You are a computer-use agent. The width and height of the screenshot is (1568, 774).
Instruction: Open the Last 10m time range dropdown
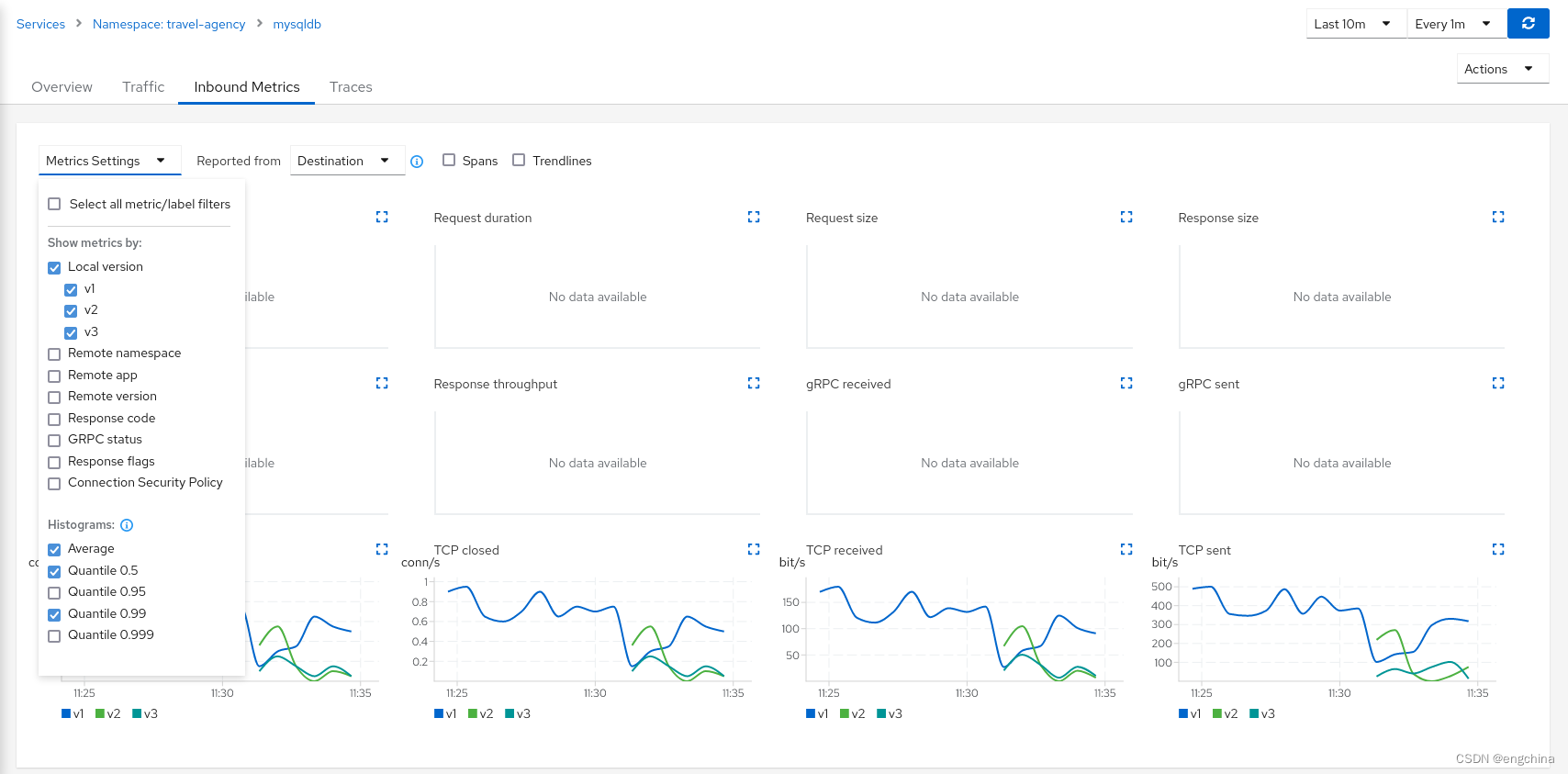point(1356,24)
